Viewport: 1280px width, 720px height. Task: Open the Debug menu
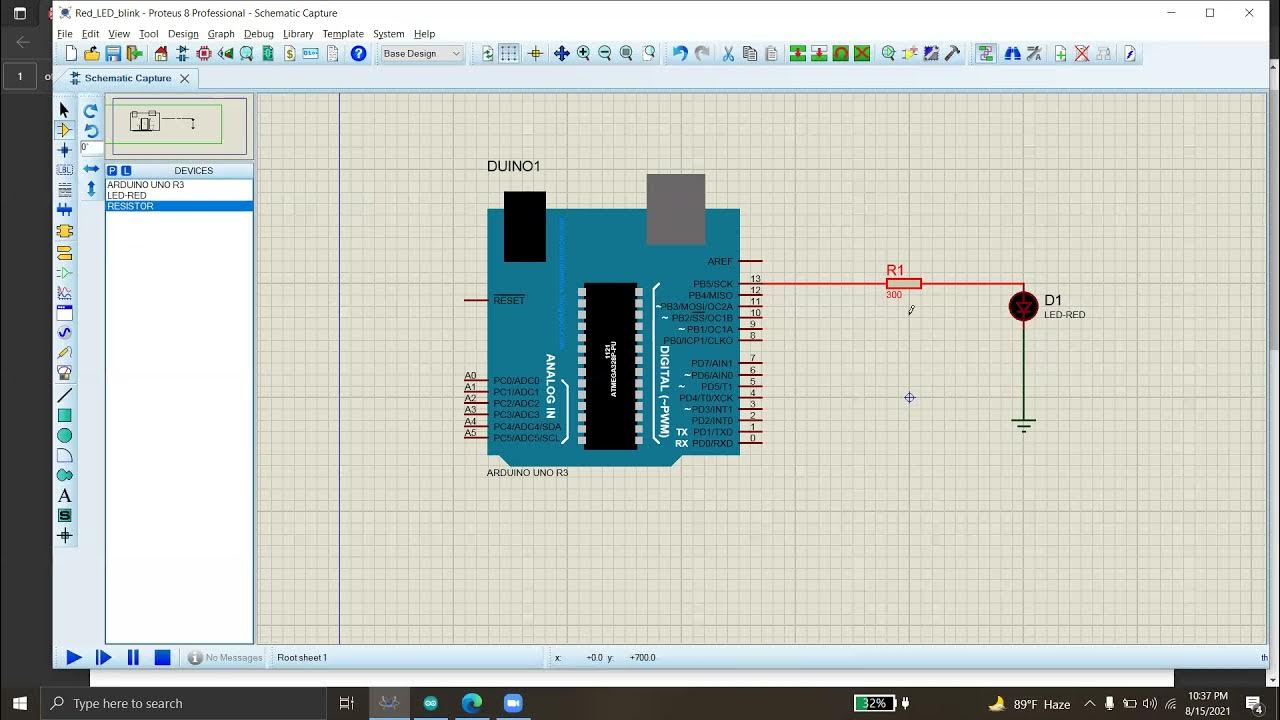(259, 34)
